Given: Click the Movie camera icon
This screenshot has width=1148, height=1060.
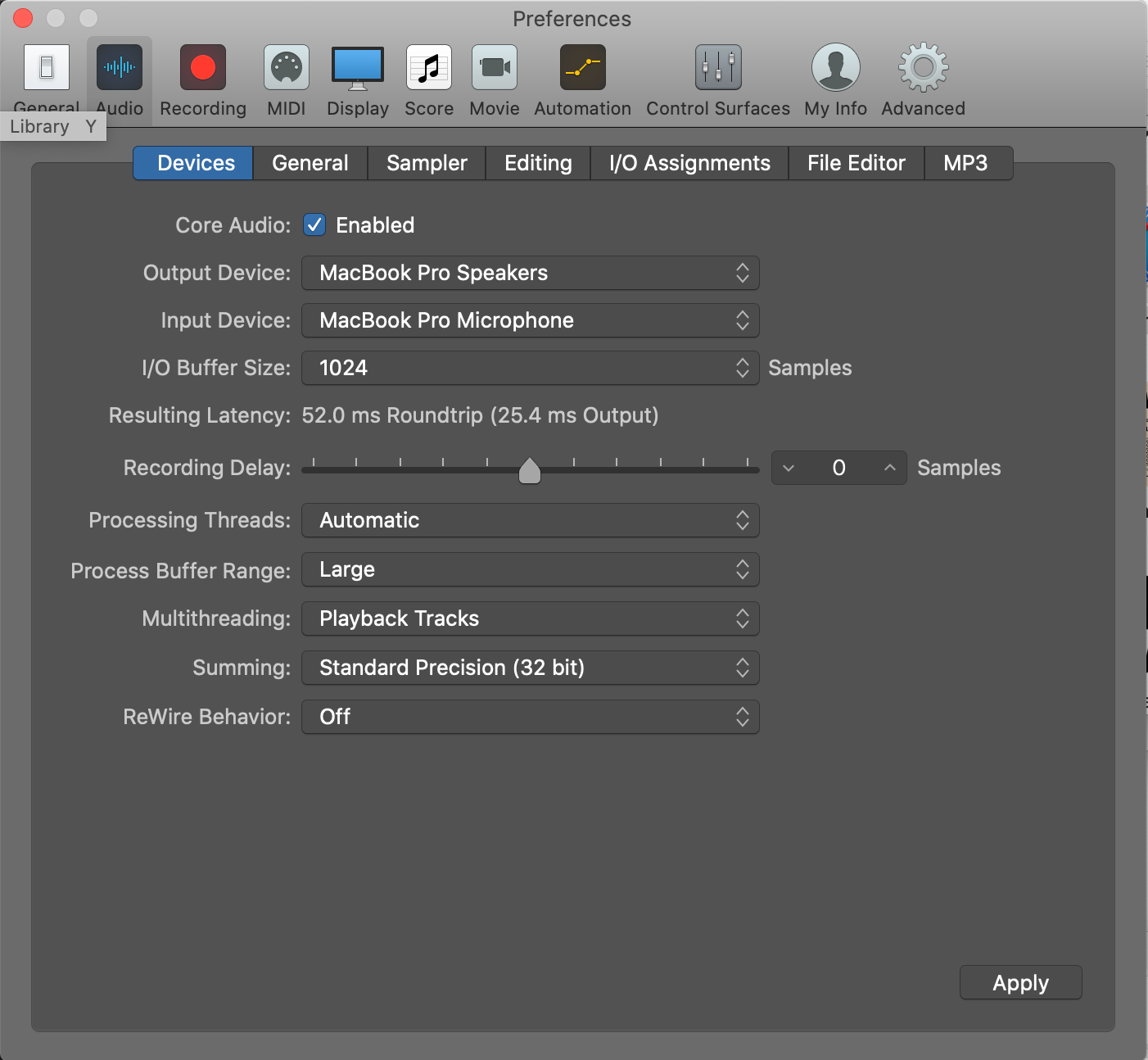Looking at the screenshot, I should [x=495, y=68].
